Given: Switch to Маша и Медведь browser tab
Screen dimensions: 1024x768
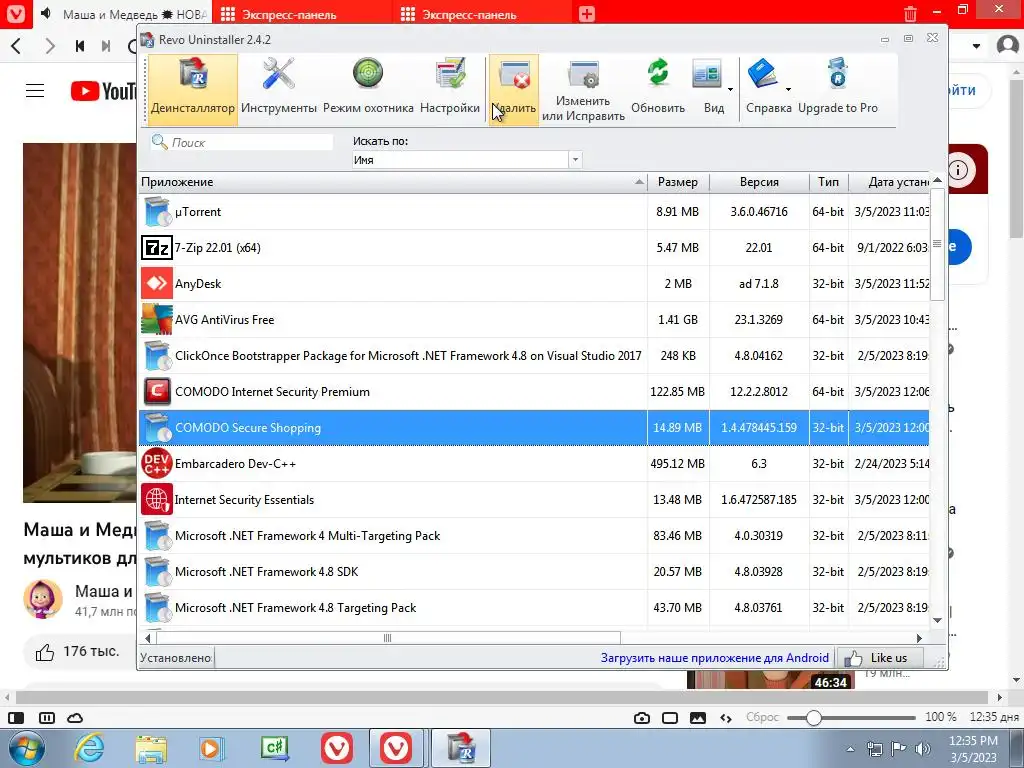Looking at the screenshot, I should coord(123,14).
